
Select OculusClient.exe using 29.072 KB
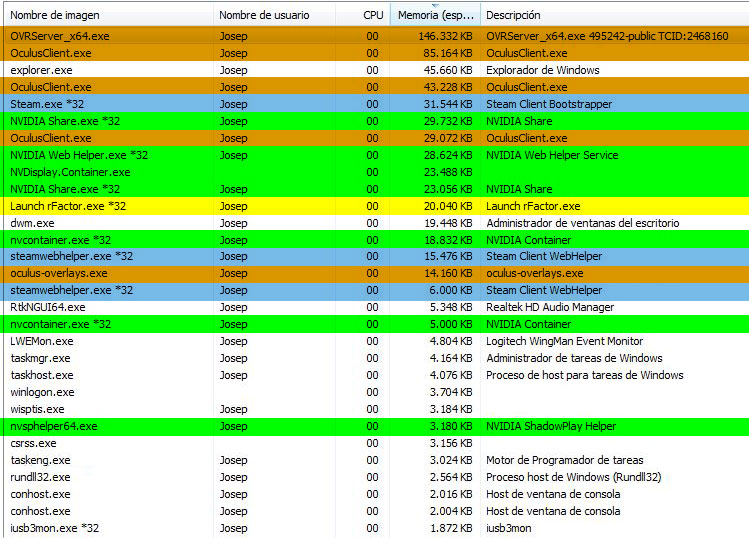[x=376, y=138]
